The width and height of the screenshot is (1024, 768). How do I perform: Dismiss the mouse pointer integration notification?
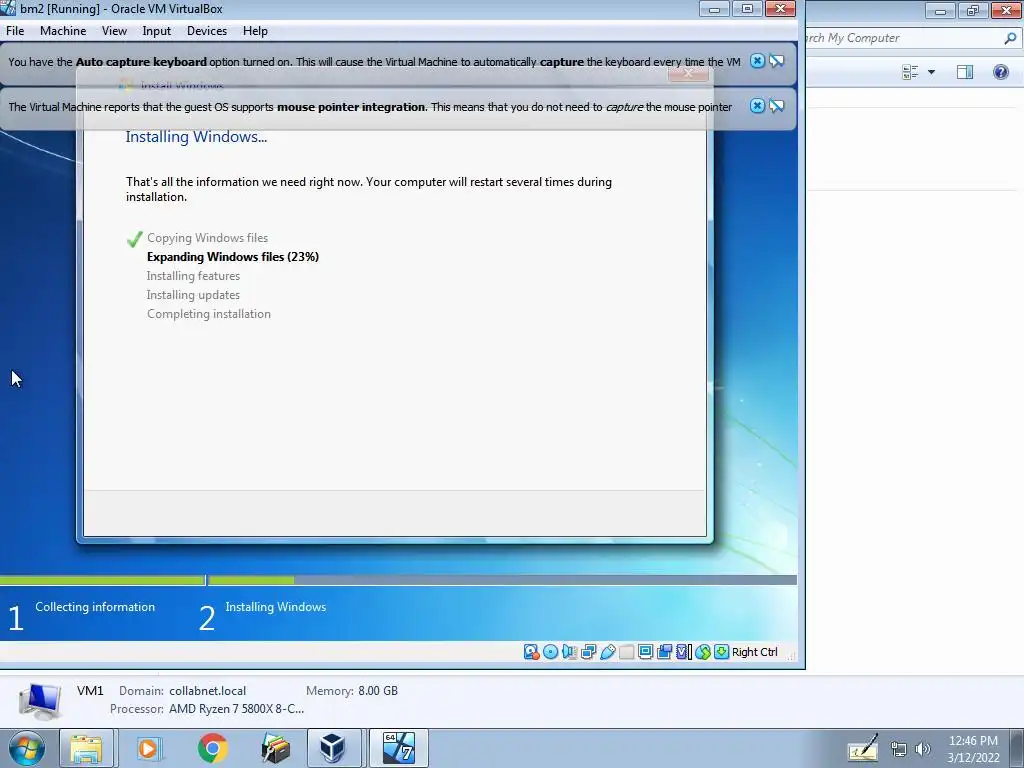tap(757, 106)
